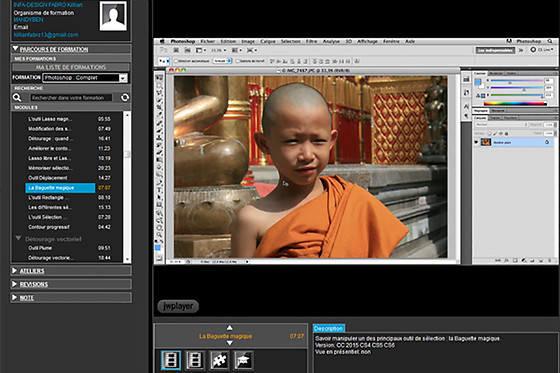Screen dimensions: 560x373
Task: Click the killianfabro13 email address link
Action: pos(46,35)
